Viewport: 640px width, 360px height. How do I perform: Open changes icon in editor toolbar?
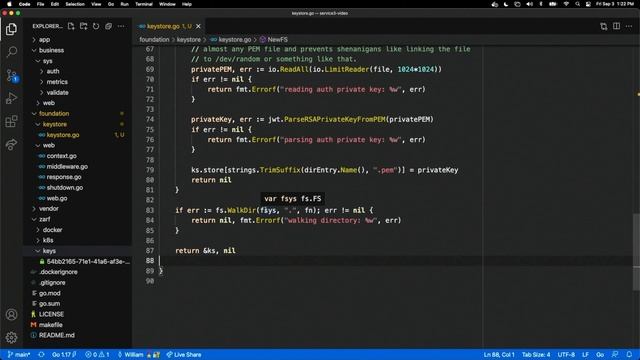(604, 26)
